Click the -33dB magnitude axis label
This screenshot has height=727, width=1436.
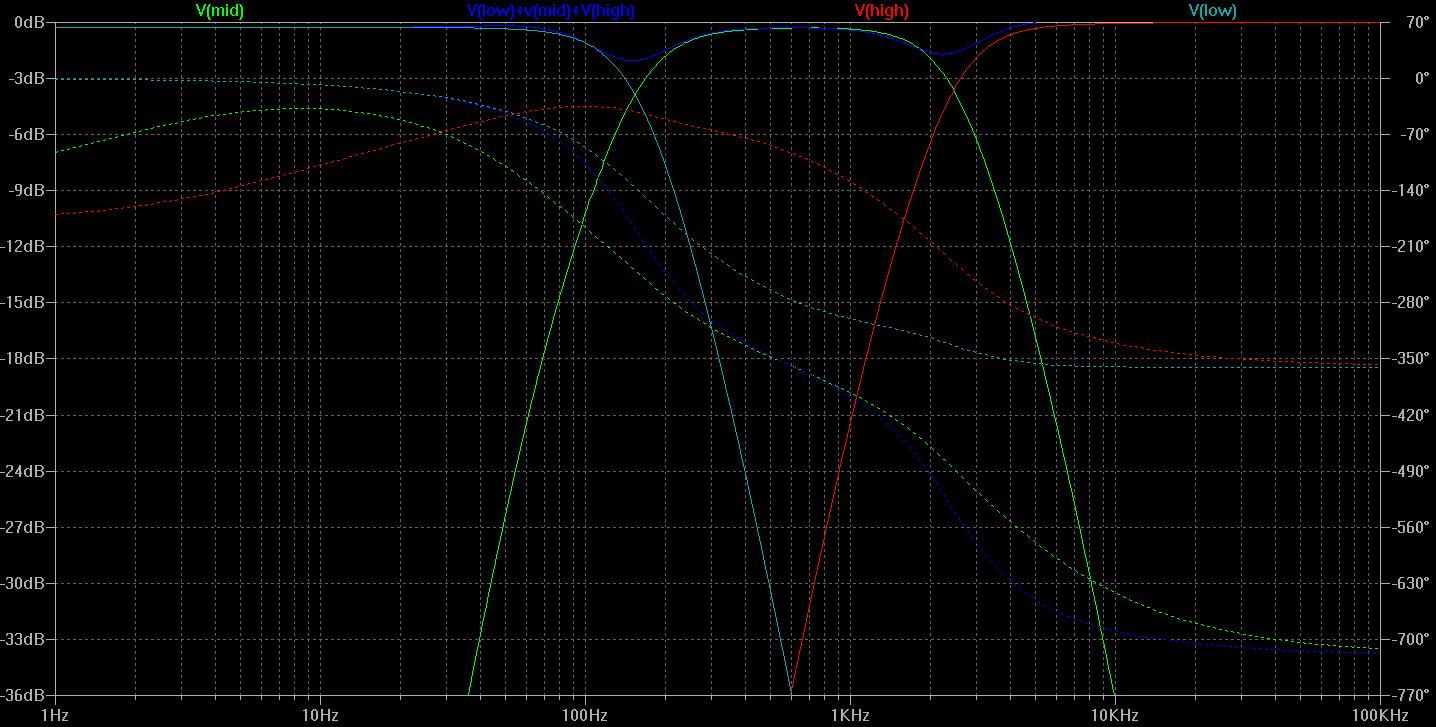[24, 638]
